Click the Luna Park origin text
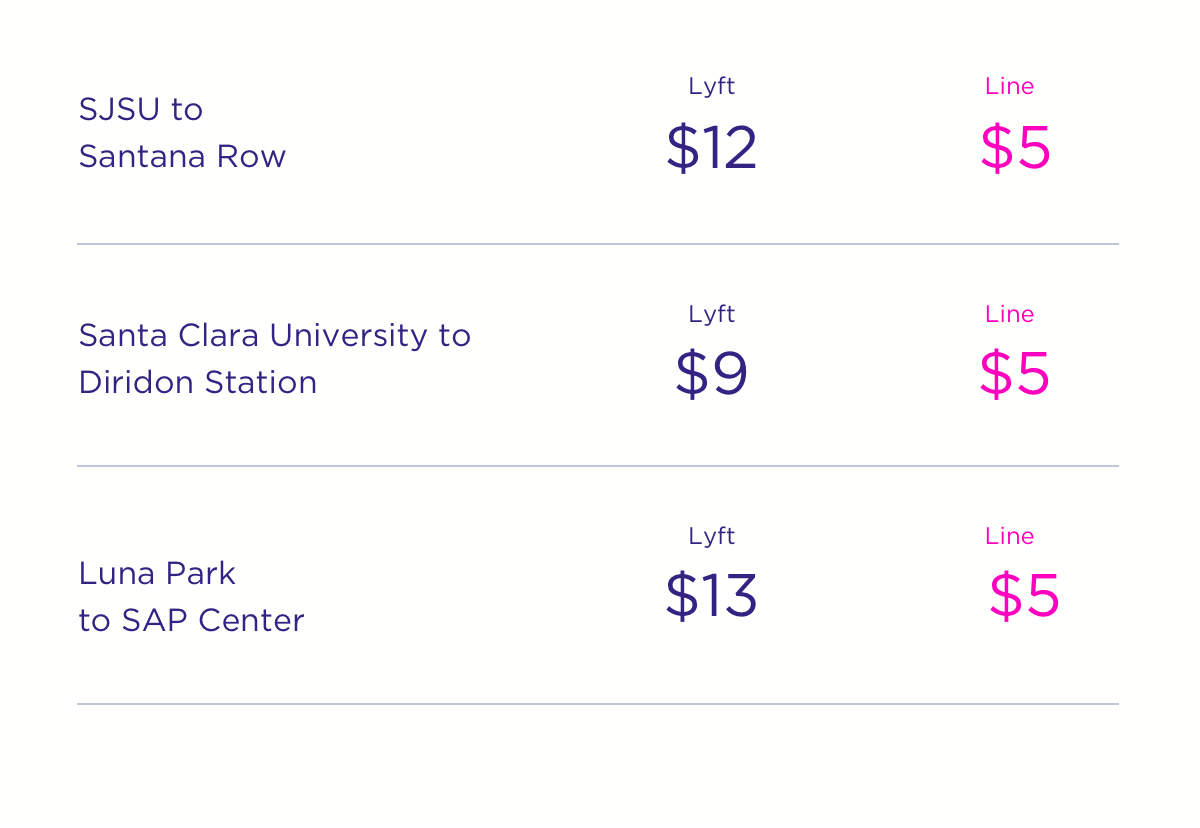The image size is (1200, 828). click(157, 573)
